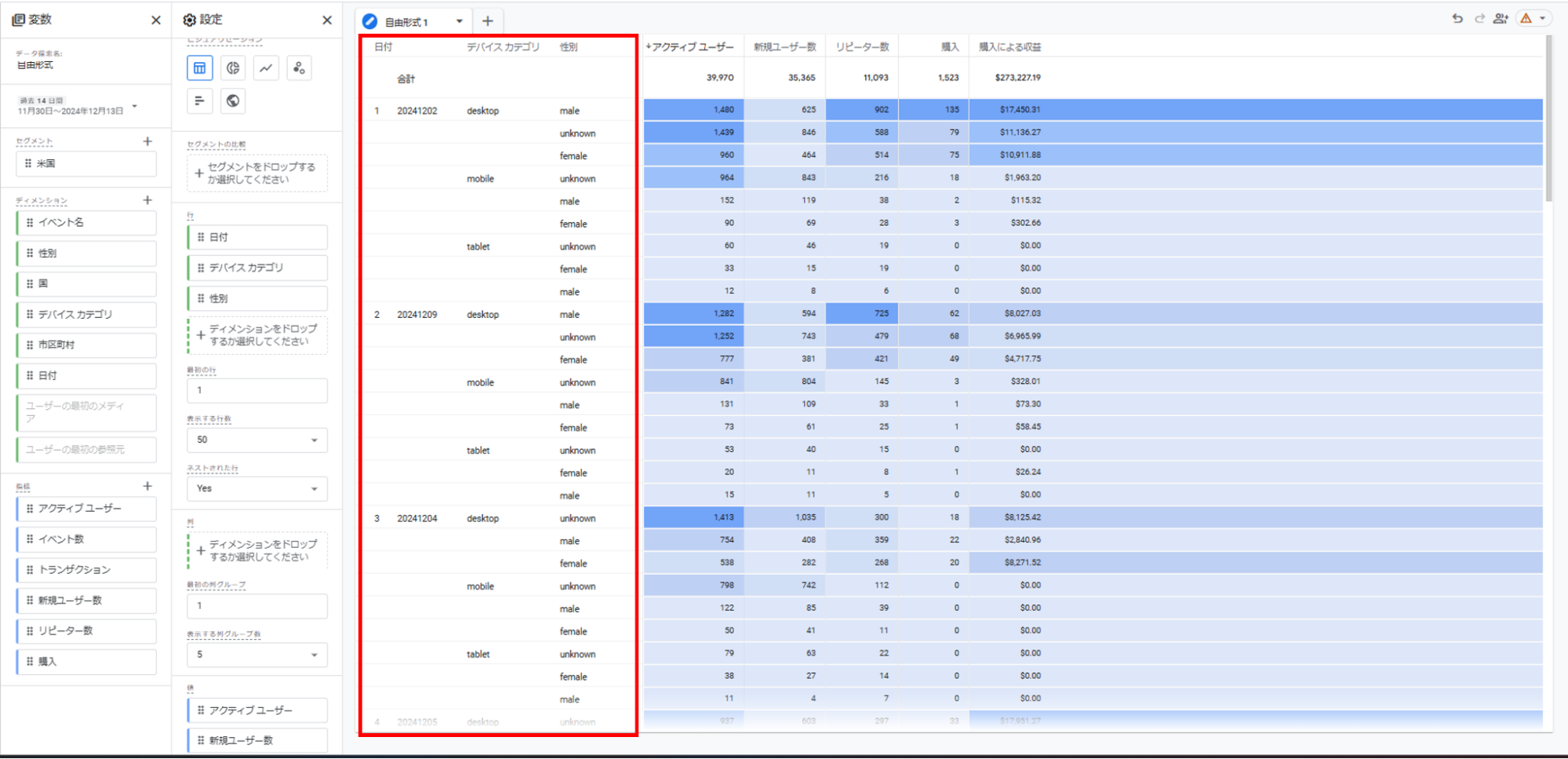Select デバイス カテゴリ dimension in variables panel
Screen dimensions: 1568x759
(x=86, y=314)
